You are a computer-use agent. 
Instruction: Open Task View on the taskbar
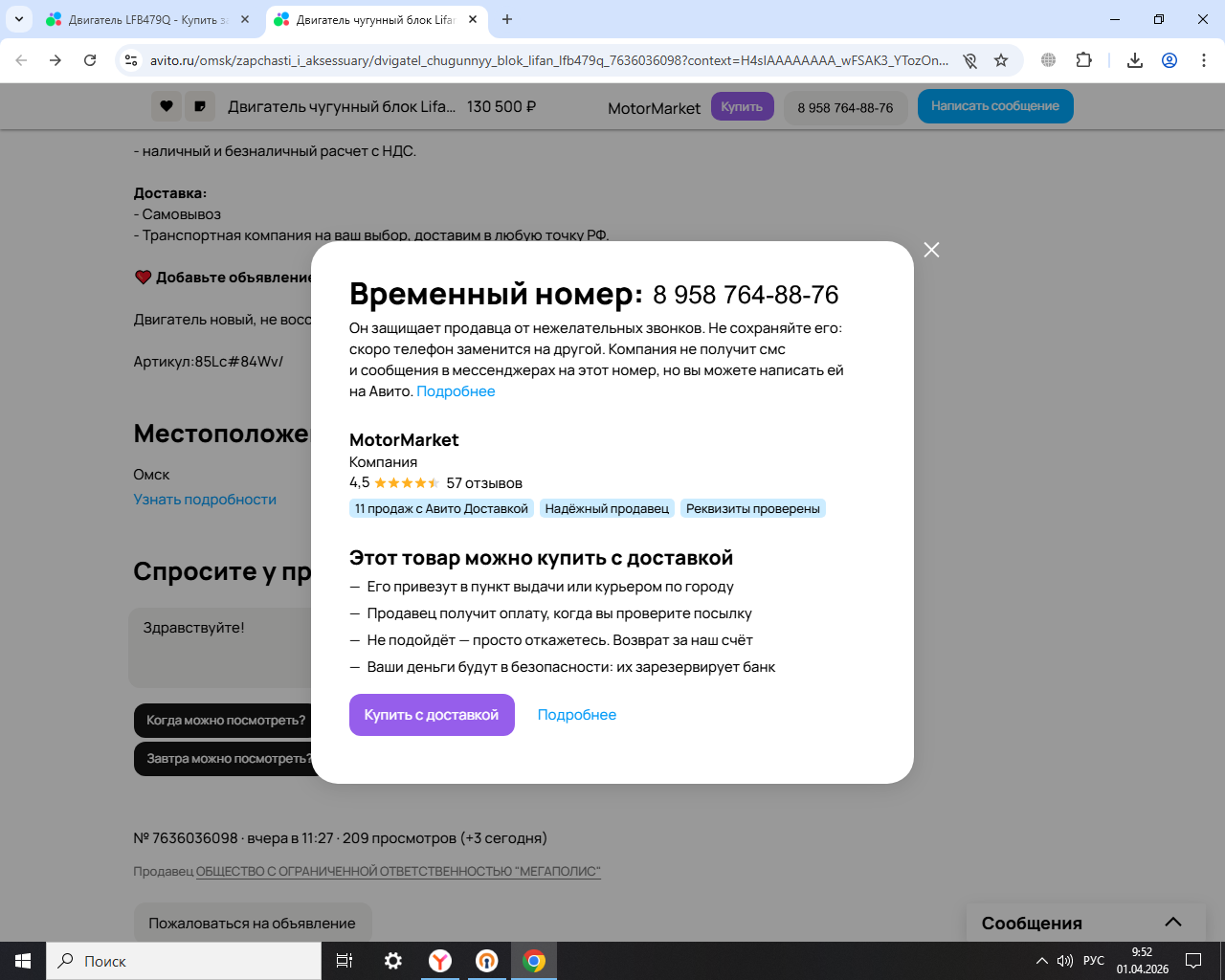click(x=345, y=961)
